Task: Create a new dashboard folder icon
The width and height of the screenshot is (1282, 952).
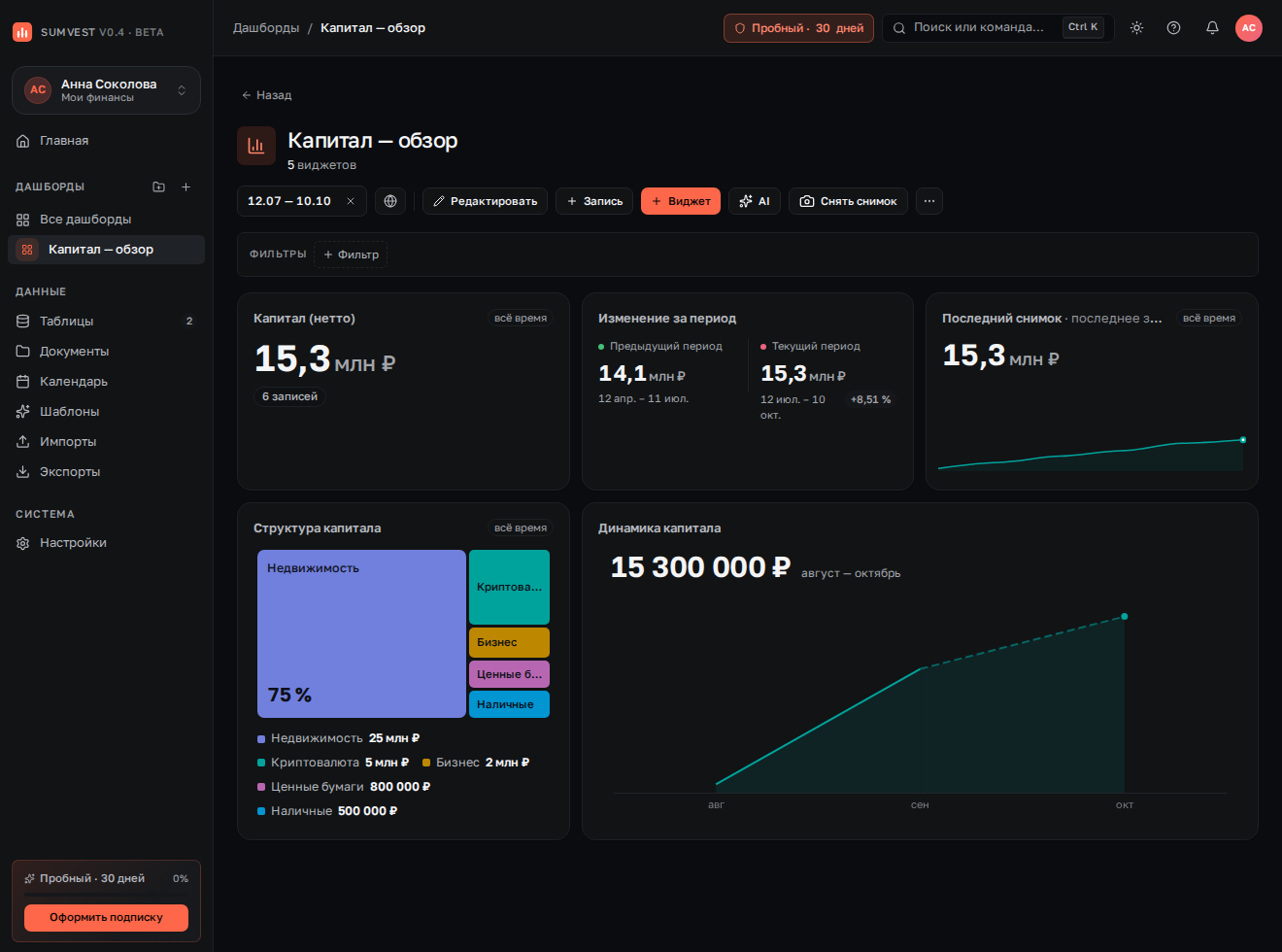Action: [159, 187]
